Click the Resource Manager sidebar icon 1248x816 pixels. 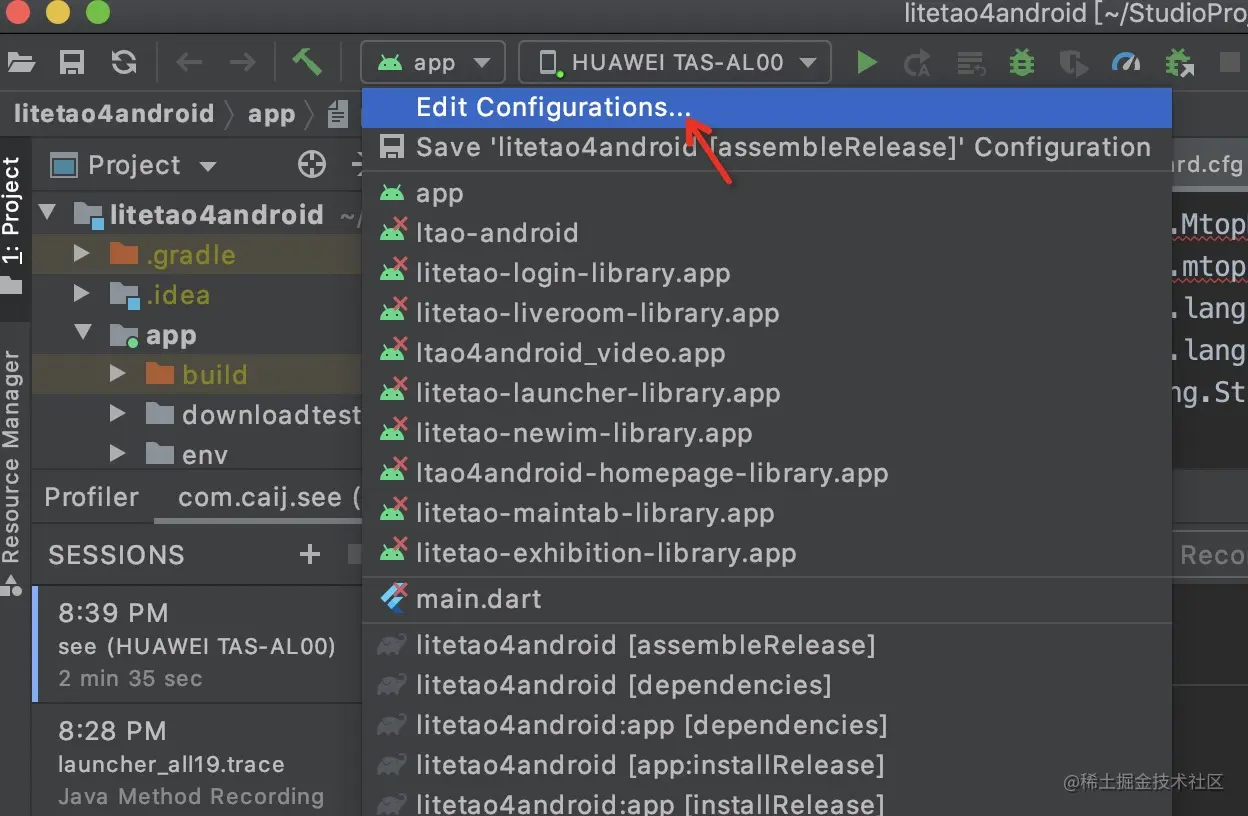(x=11, y=587)
